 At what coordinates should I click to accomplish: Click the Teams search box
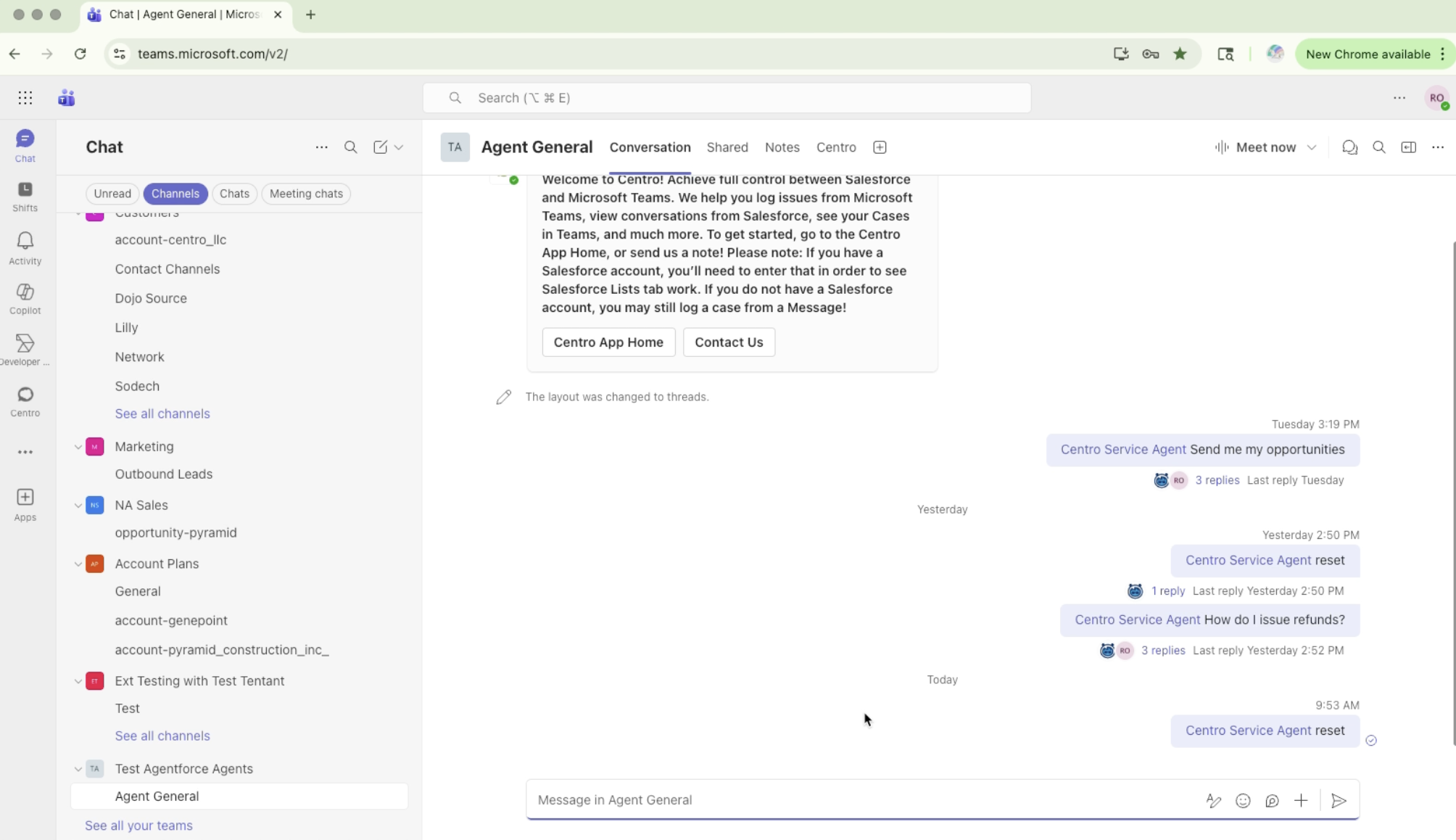[x=727, y=98]
